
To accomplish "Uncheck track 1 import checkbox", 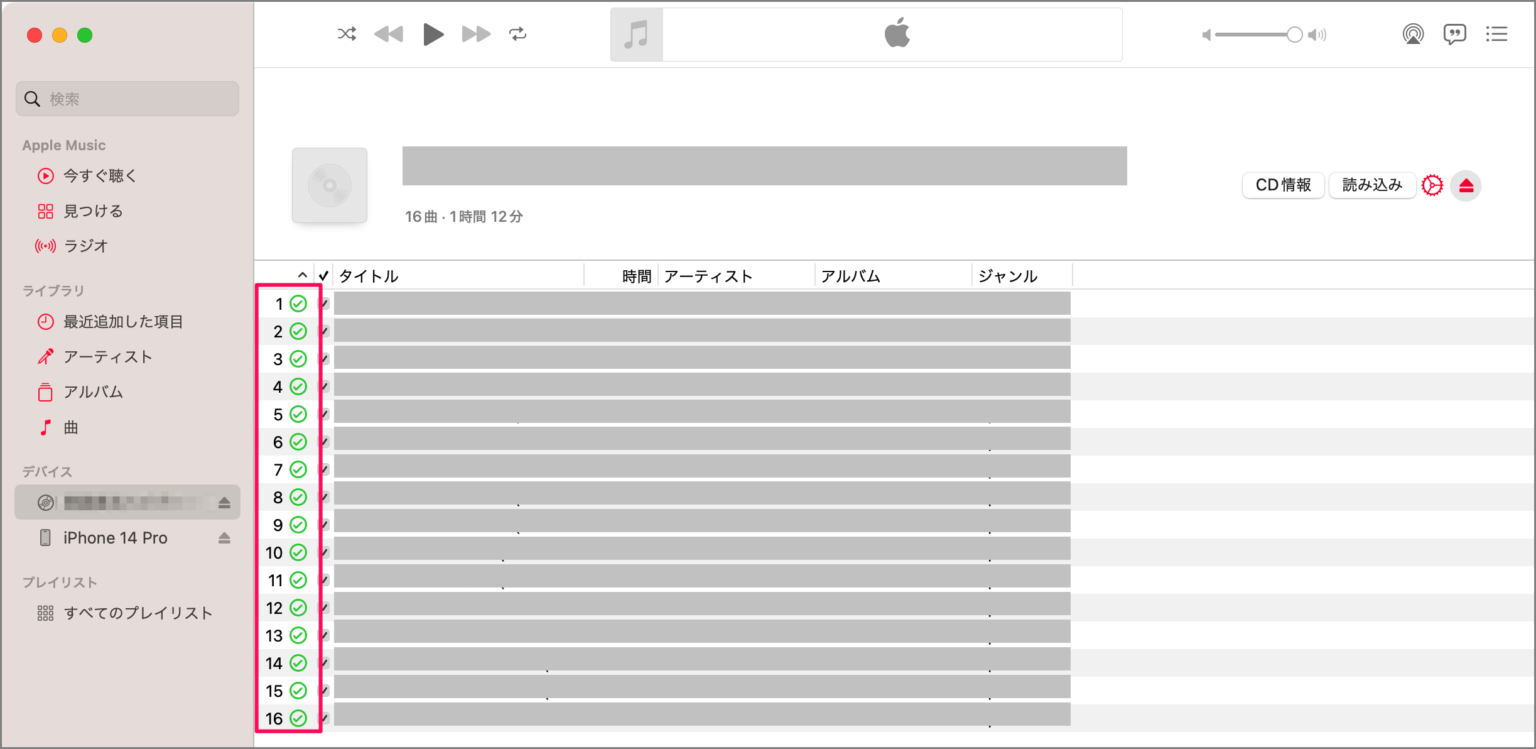I will (x=323, y=303).
